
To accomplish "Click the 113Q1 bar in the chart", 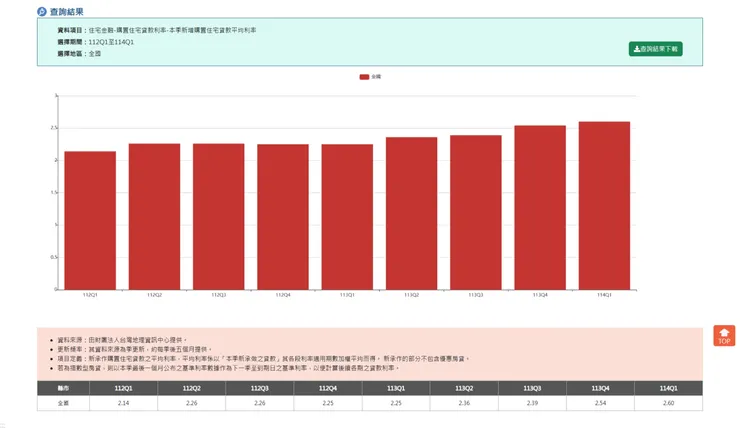I will [347, 217].
